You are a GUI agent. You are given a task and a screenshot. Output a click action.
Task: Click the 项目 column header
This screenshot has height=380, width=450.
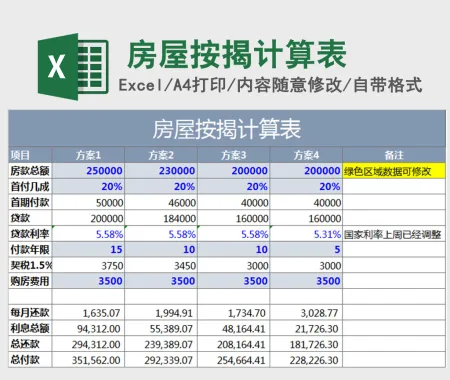(30, 155)
